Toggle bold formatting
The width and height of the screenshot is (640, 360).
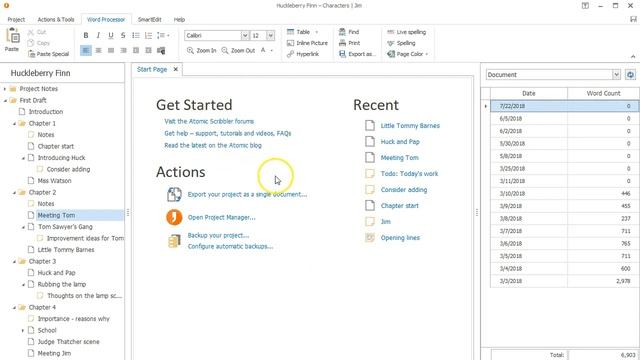(86, 36)
